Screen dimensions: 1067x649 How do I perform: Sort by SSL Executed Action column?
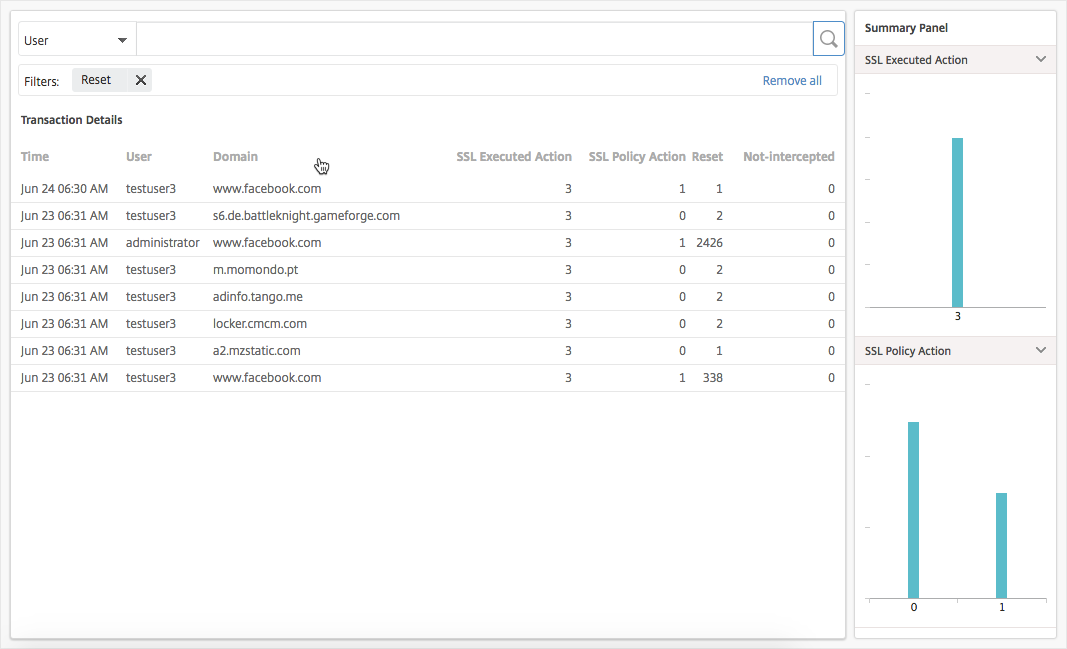pos(514,156)
